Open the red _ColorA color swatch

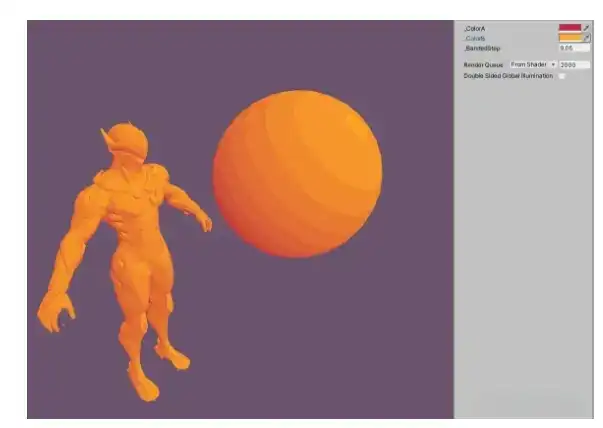[570, 28]
